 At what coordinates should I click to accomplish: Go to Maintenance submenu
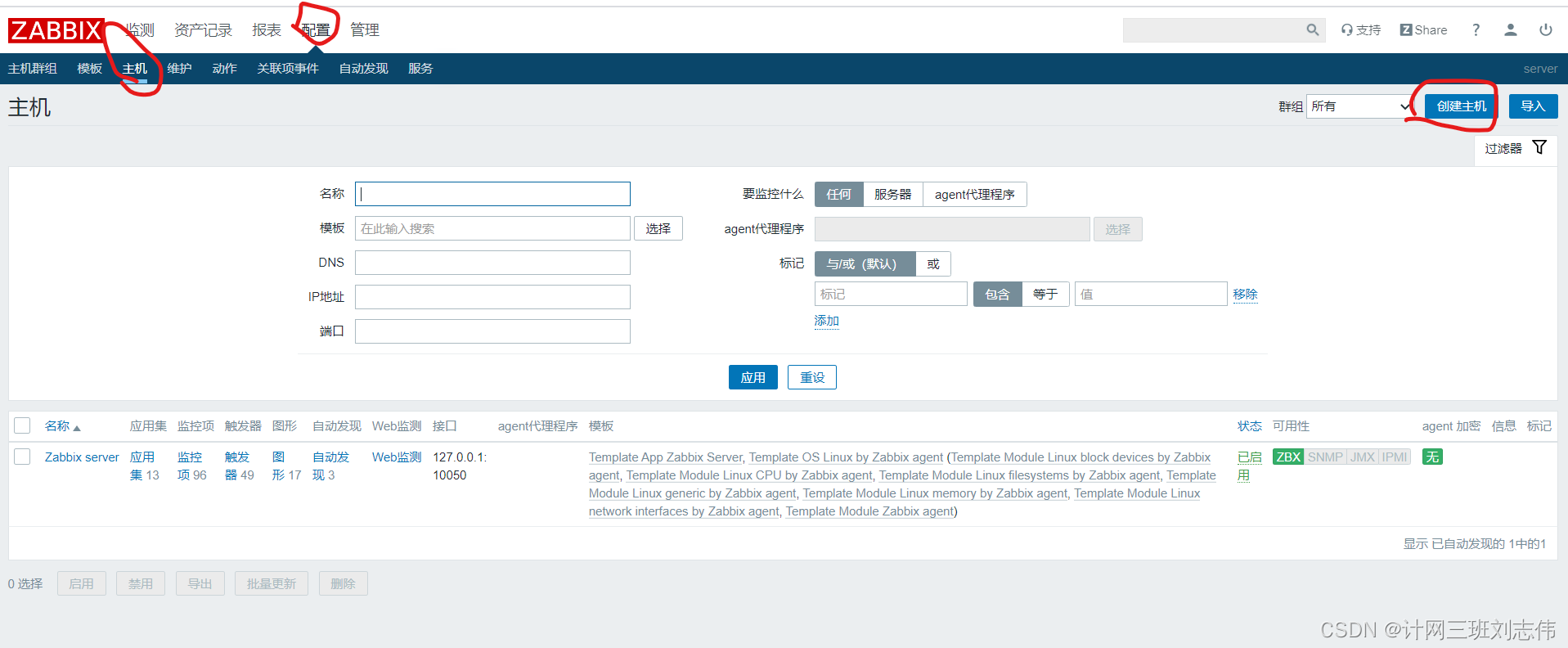click(x=180, y=69)
